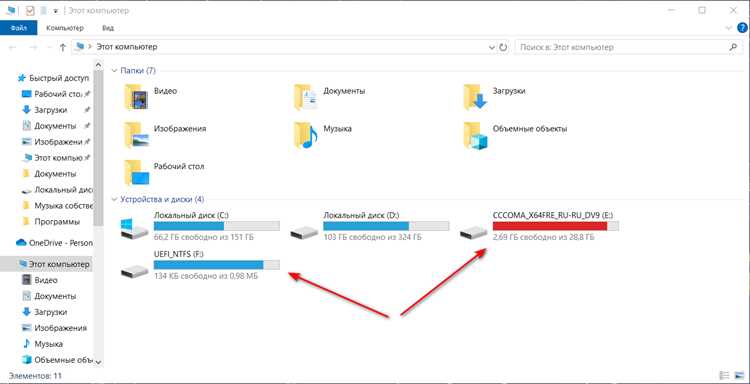
Task: Click text 2,69 ГБ свободно из 28,8 ГБ
Action: tap(543, 237)
